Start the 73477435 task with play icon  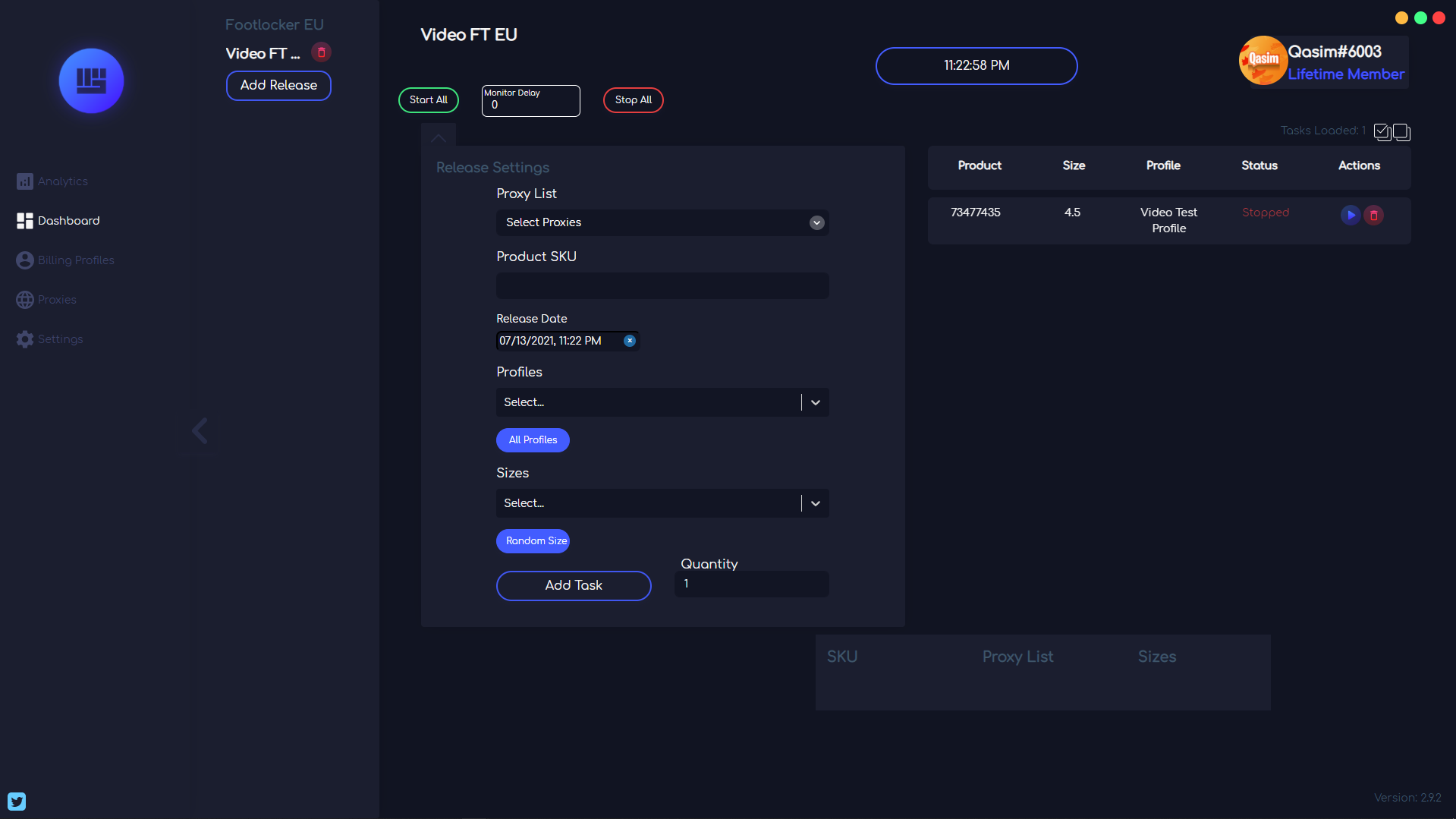pos(1351,216)
